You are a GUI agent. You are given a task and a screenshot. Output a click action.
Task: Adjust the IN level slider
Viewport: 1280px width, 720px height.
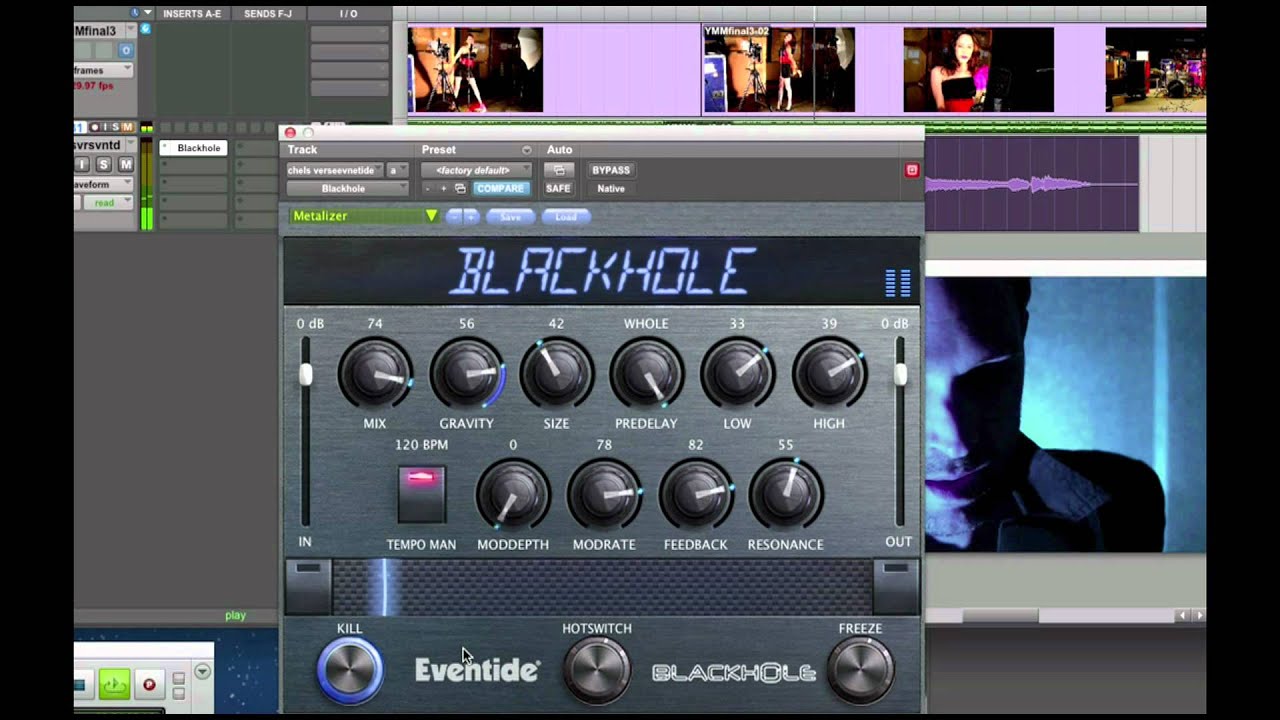pos(305,374)
